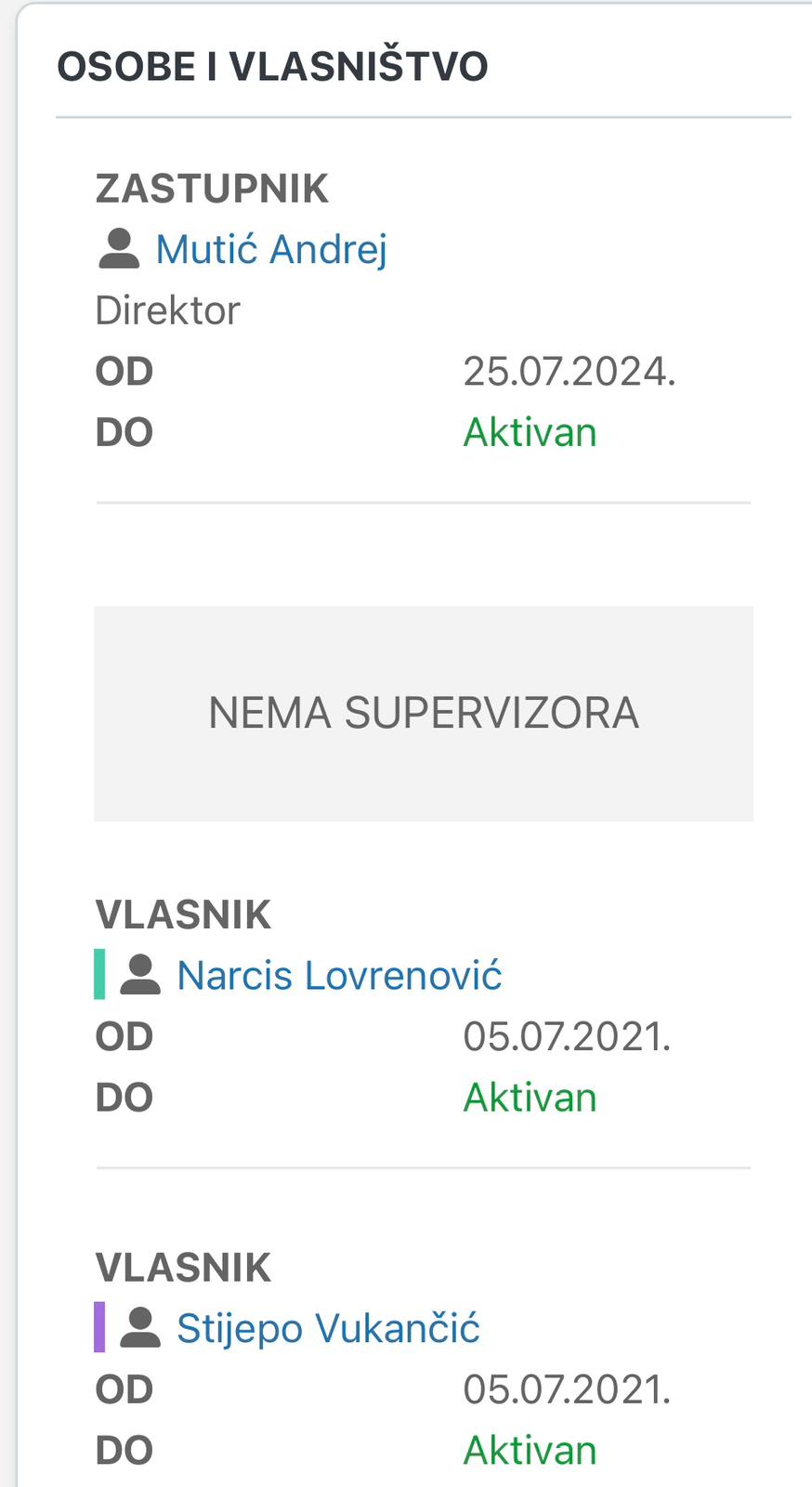Open the Narcis Lovrenović profile link
Viewport: 812px width, 1487px height.
click(x=340, y=975)
